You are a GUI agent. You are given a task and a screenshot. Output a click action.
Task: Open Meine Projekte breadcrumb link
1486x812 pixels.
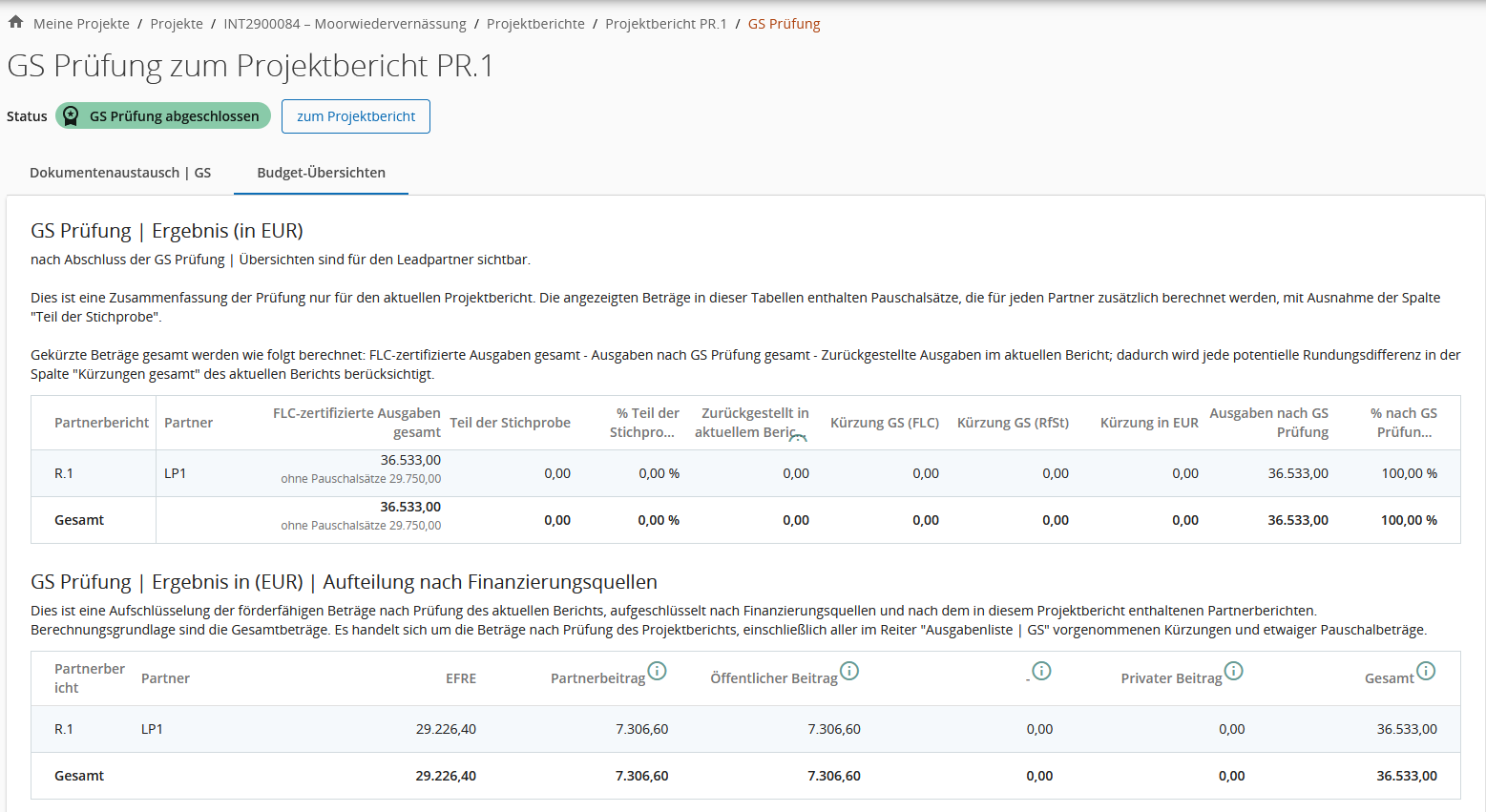(81, 24)
